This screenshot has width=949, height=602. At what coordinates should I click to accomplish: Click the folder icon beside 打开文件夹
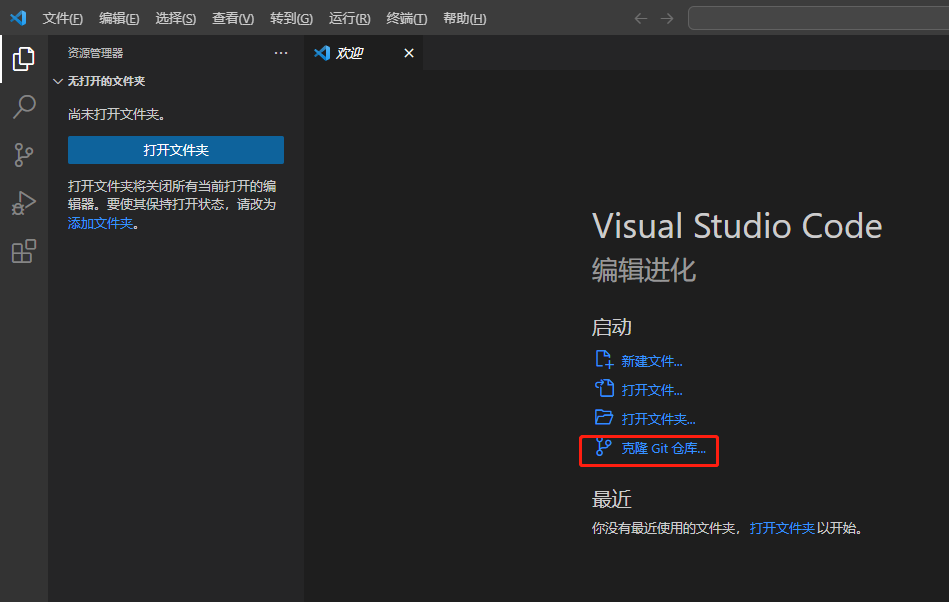[603, 417]
